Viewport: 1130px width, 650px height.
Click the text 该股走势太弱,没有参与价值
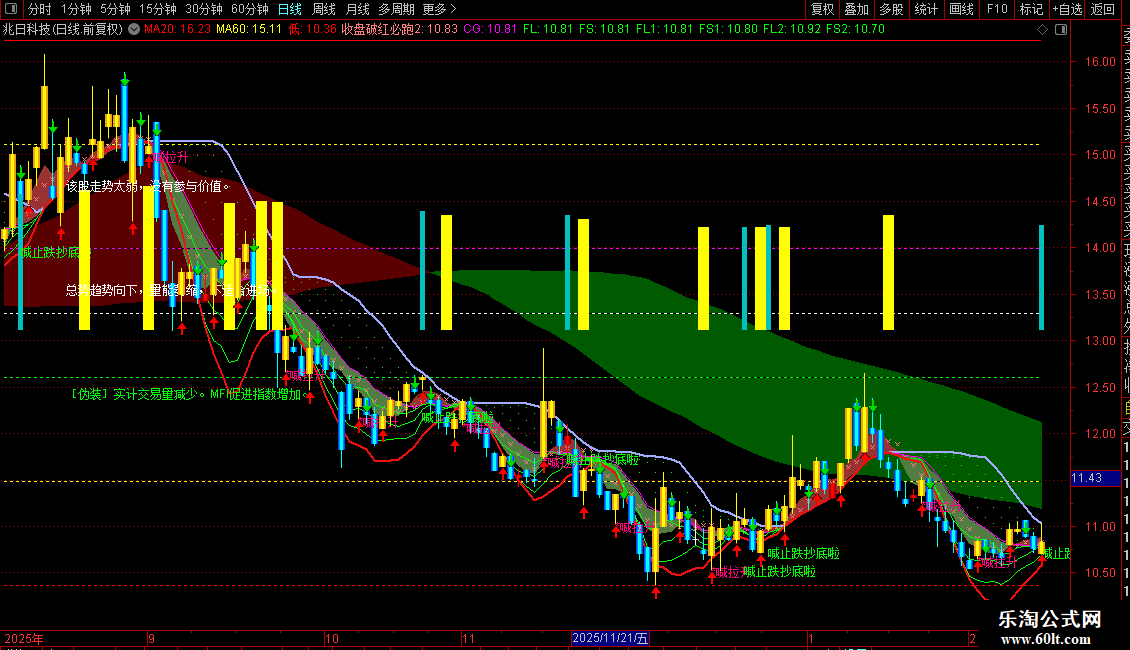click(x=148, y=187)
